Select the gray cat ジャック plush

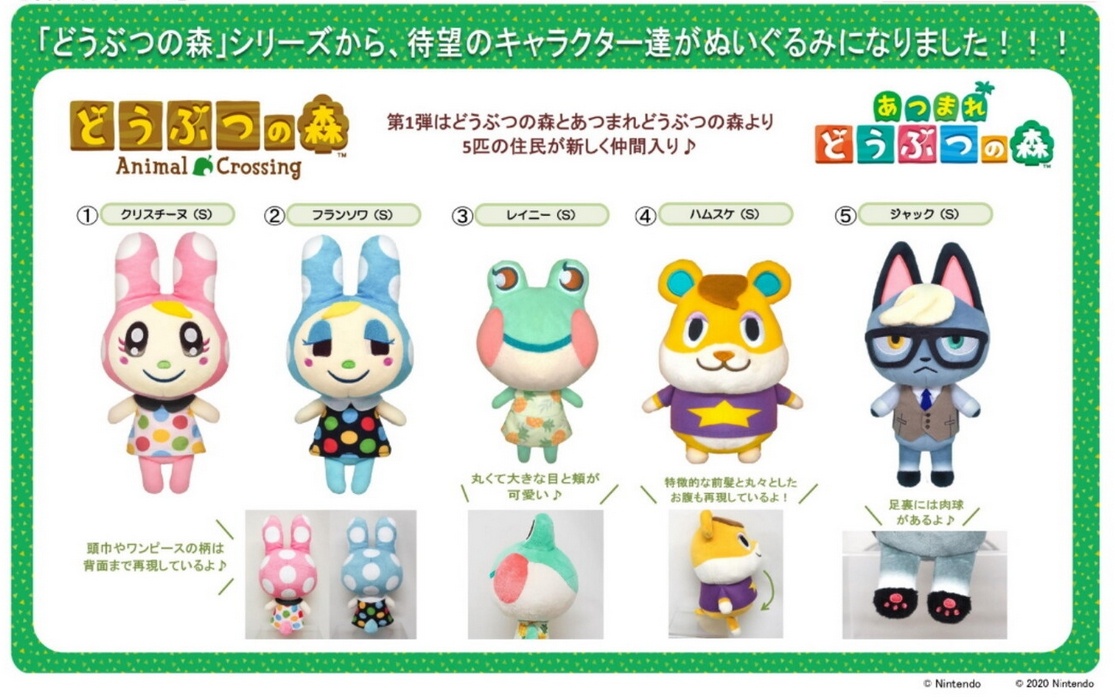click(926, 364)
